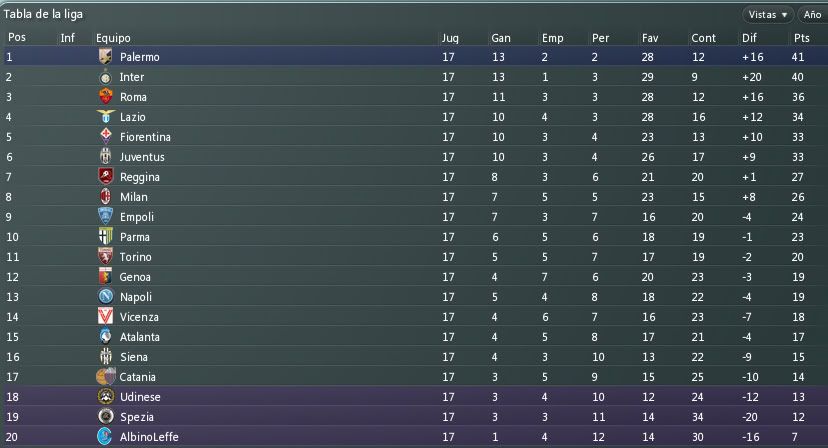Click the Lazio eagle badge icon
The height and width of the screenshot is (448, 828).
pyautogui.click(x=106, y=117)
